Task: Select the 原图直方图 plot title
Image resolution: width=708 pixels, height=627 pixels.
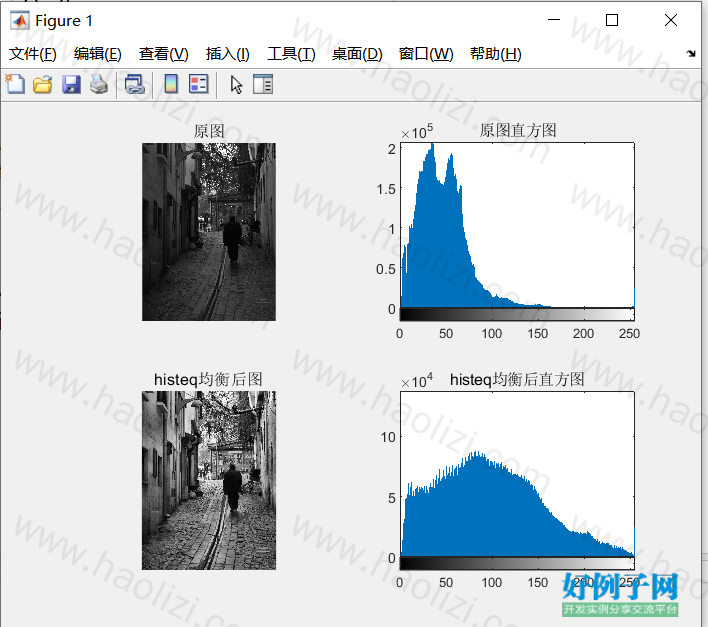Action: tap(518, 130)
